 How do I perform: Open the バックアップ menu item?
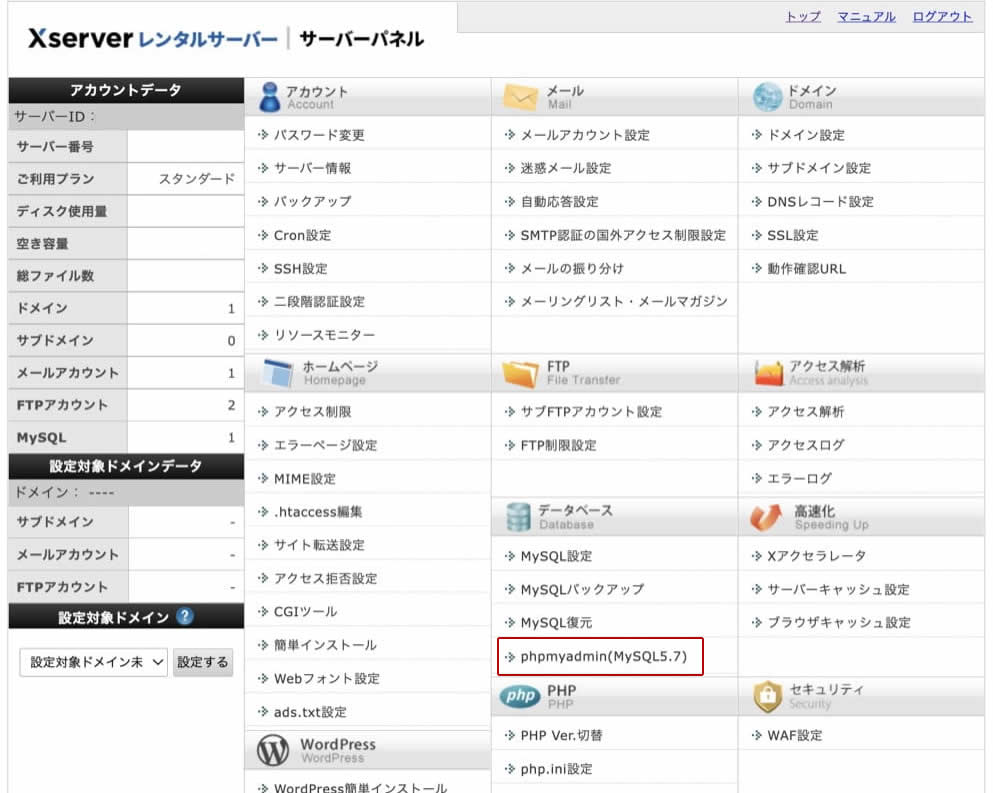pyautogui.click(x=312, y=201)
